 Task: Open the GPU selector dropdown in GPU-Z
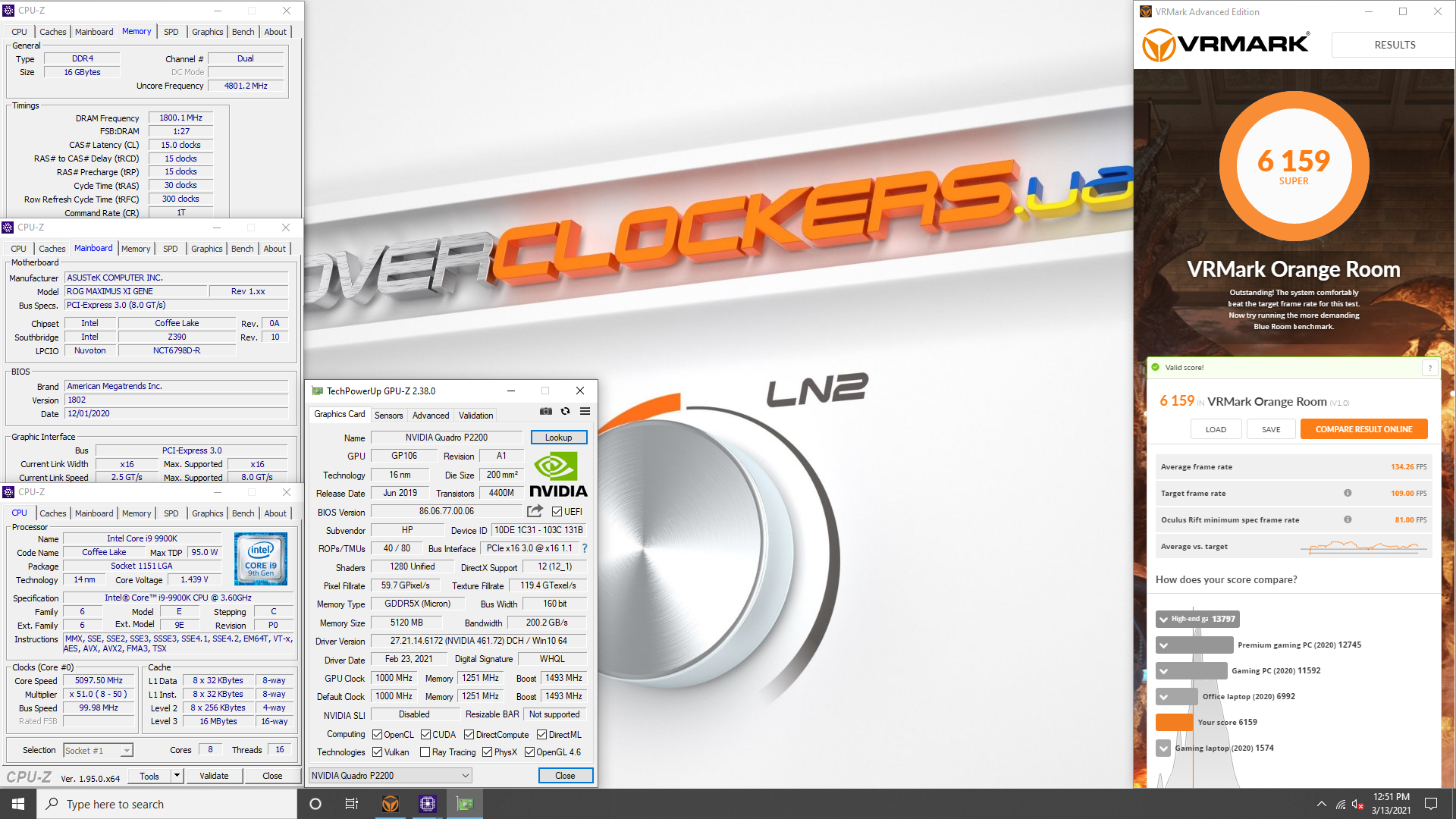[x=390, y=775]
